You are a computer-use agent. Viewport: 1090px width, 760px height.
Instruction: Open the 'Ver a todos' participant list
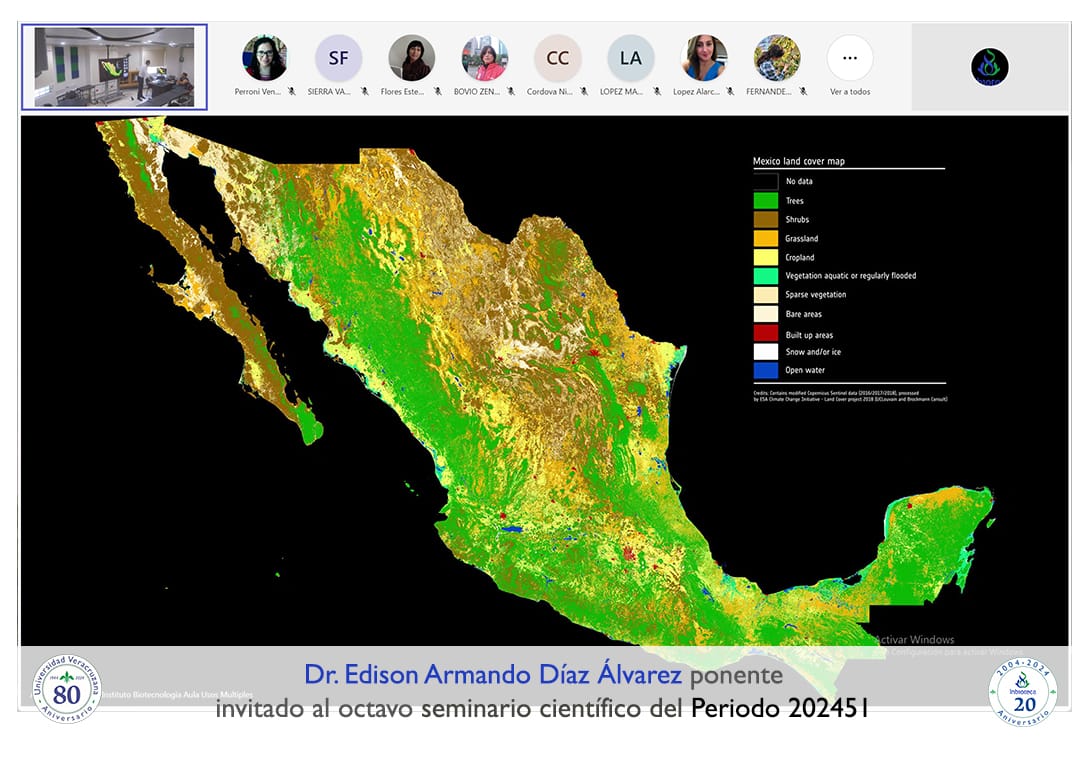point(849,91)
